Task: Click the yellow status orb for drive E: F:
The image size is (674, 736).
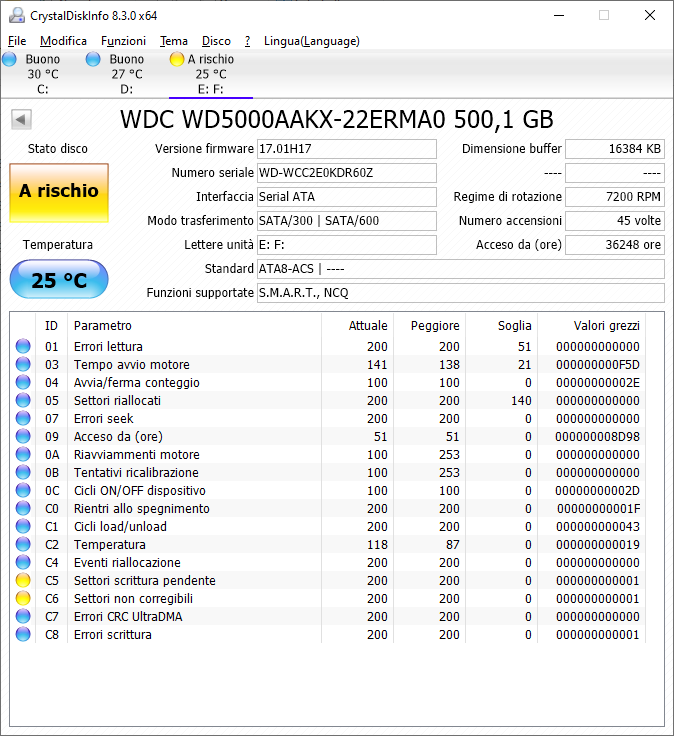Action: 176,59
